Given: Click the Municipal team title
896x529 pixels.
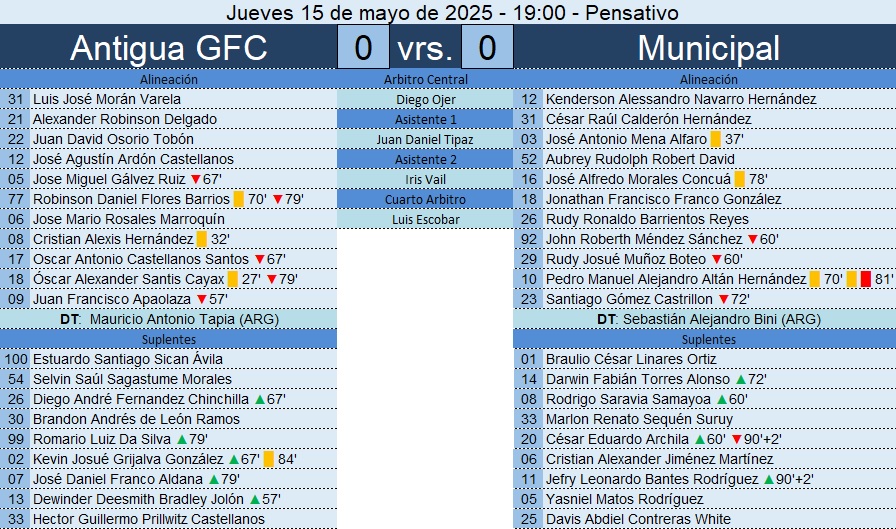Looking at the screenshot, I should click(708, 48).
